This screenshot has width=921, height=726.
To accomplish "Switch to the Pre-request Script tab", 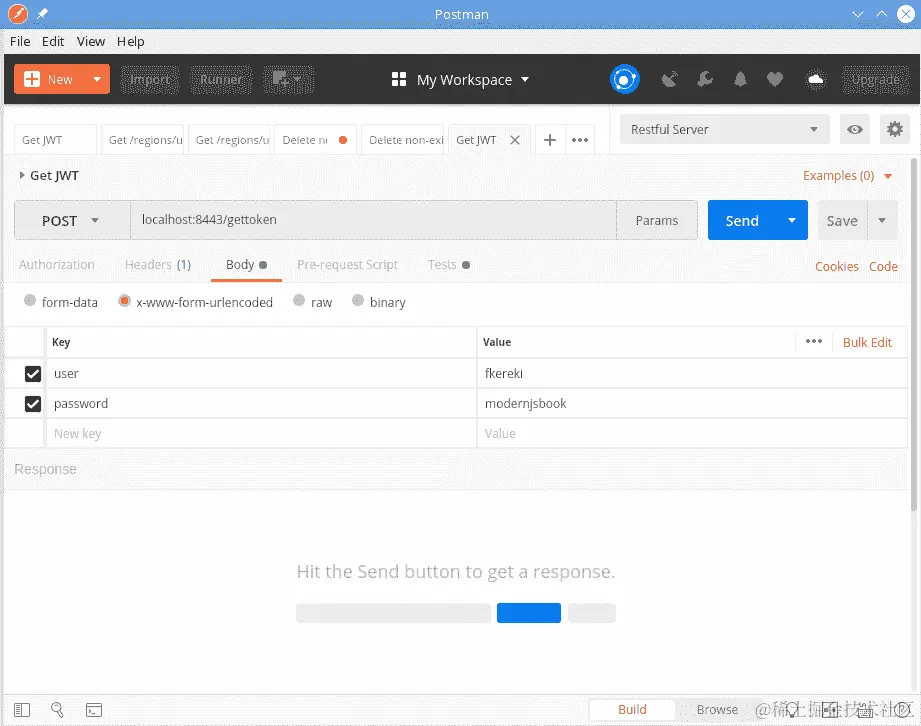I will click(x=347, y=265).
